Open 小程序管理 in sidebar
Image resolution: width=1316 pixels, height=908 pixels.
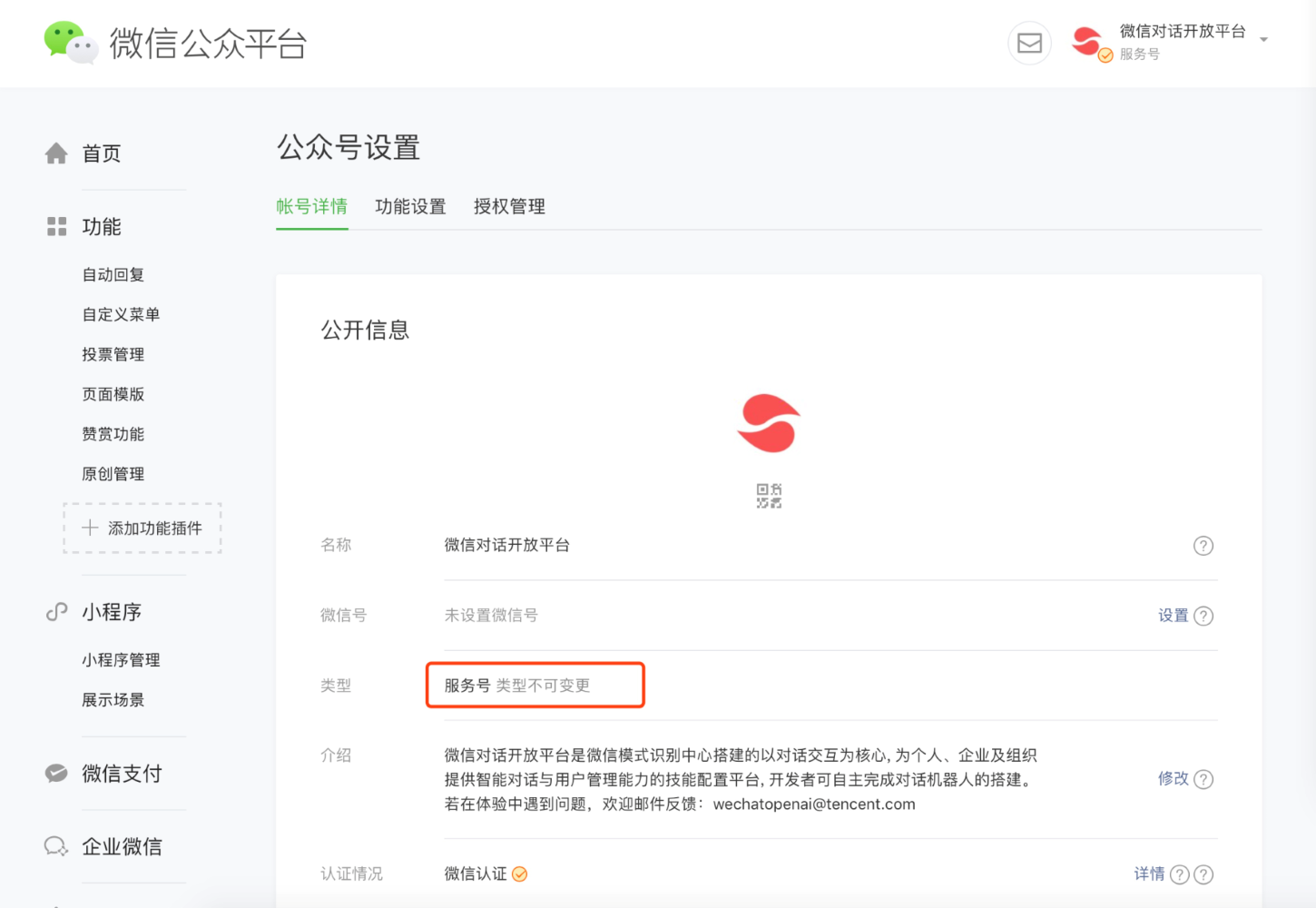coord(121,660)
